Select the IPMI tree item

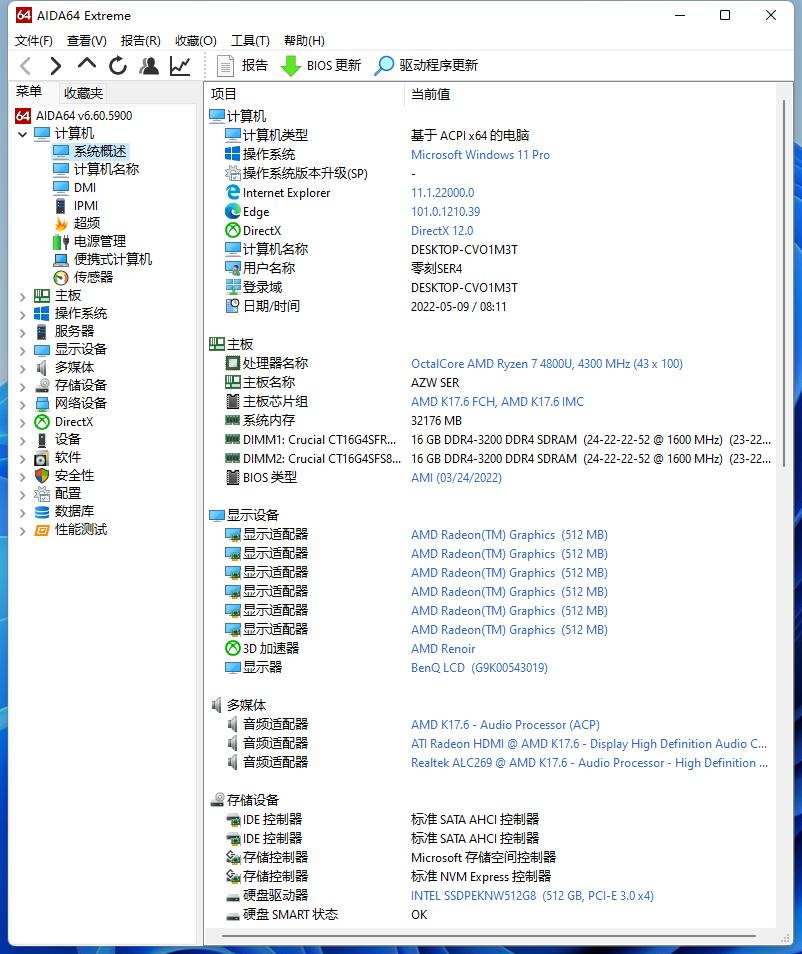[x=76, y=206]
